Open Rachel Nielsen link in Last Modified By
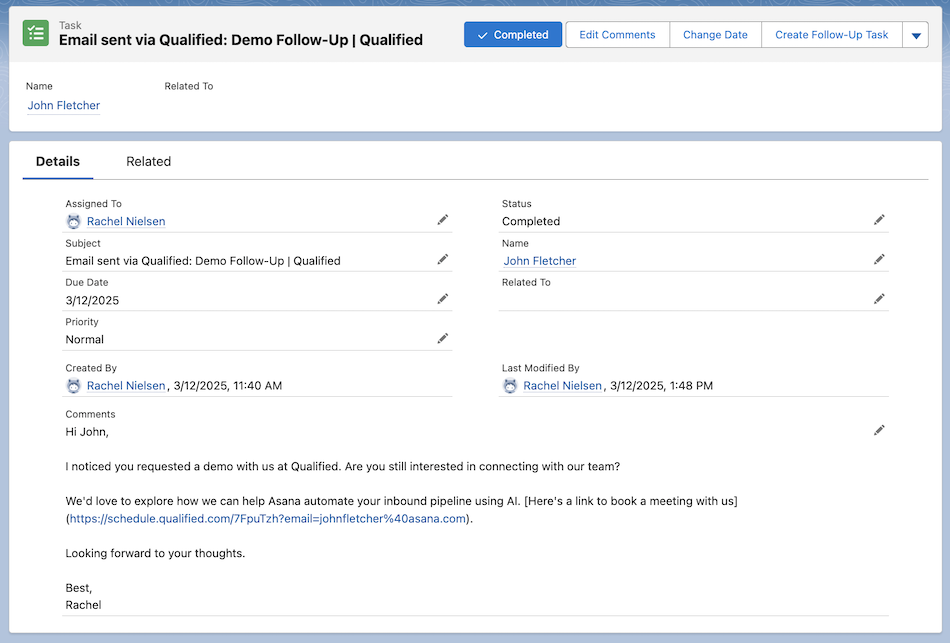Screen dimensions: 950x643 pos(563,386)
